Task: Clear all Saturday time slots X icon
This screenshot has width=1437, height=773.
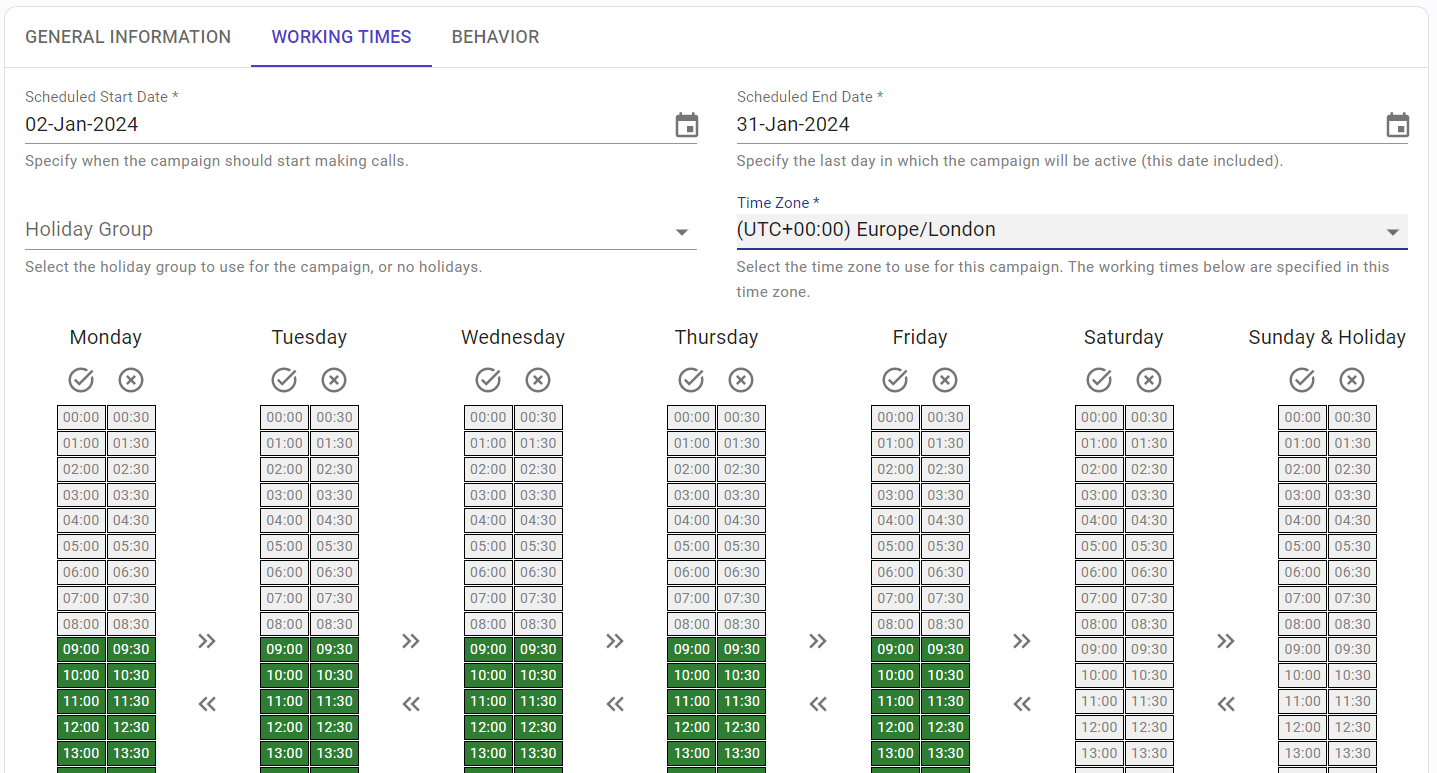Action: coord(1149,380)
